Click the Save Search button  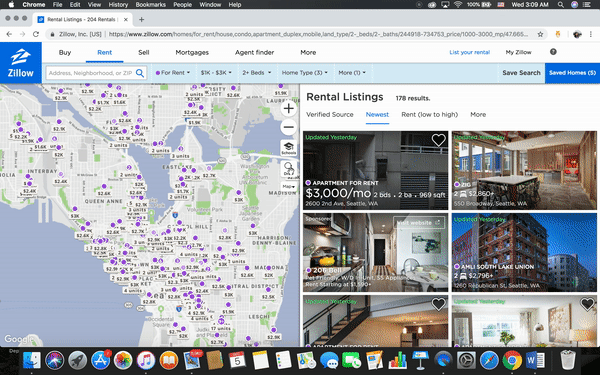(521, 73)
